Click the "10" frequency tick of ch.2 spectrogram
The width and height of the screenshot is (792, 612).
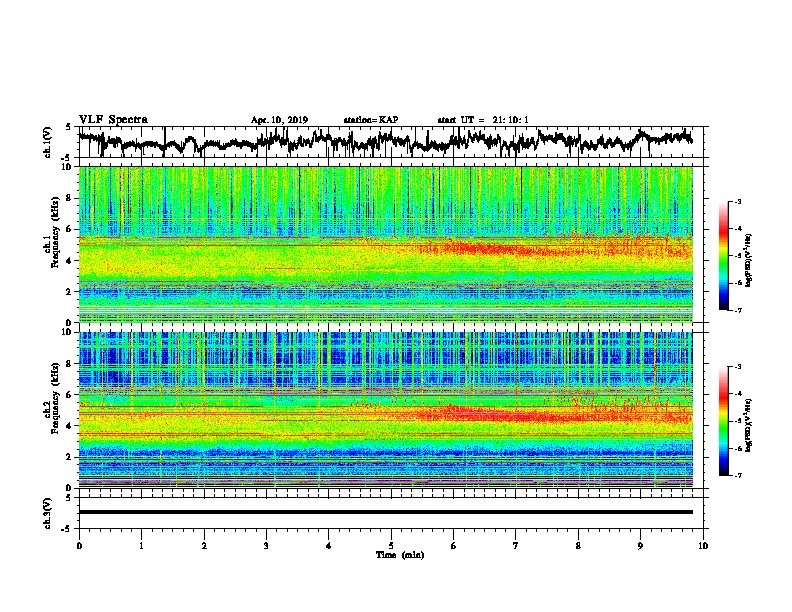pos(68,332)
